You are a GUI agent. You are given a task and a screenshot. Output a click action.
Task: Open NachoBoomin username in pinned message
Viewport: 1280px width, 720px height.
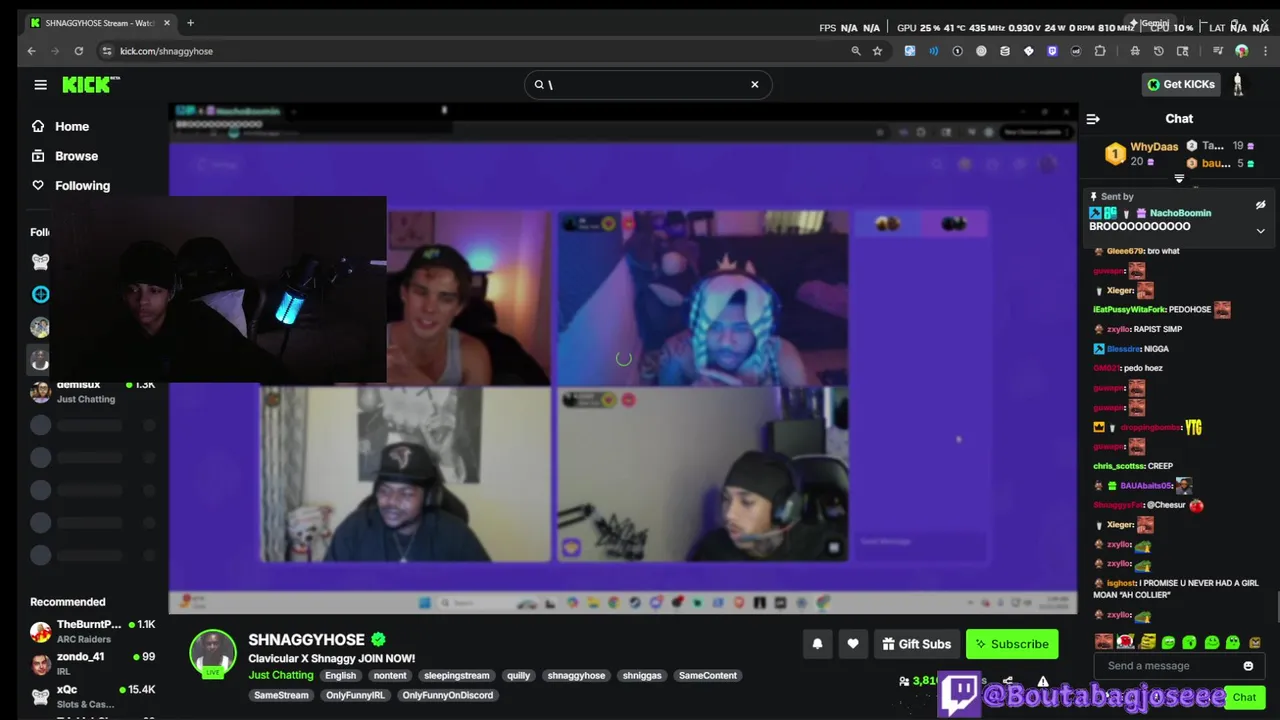click(1180, 213)
